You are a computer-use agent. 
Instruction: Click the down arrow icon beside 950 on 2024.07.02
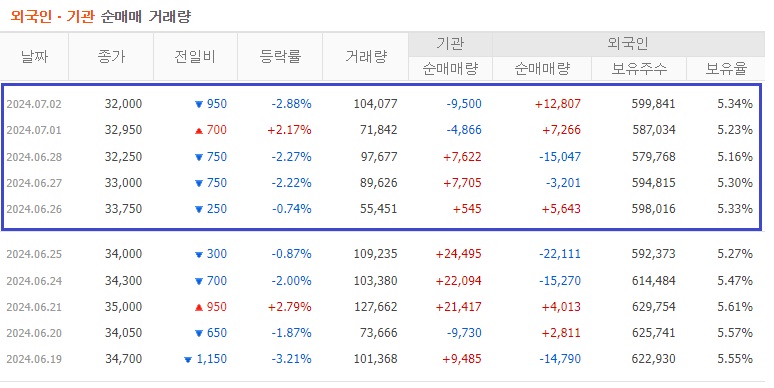tap(199, 104)
